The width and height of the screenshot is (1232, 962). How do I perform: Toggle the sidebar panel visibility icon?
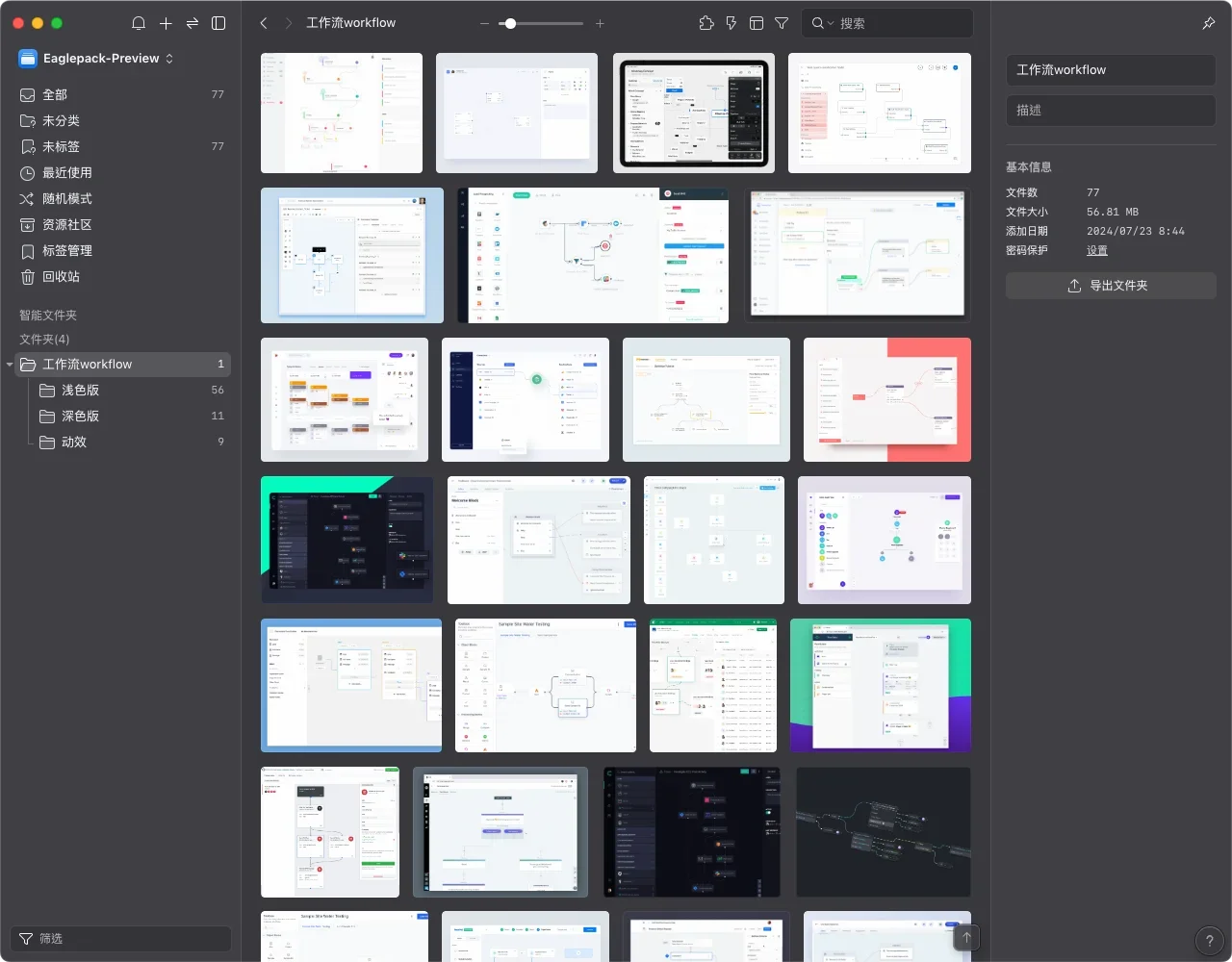tap(218, 23)
